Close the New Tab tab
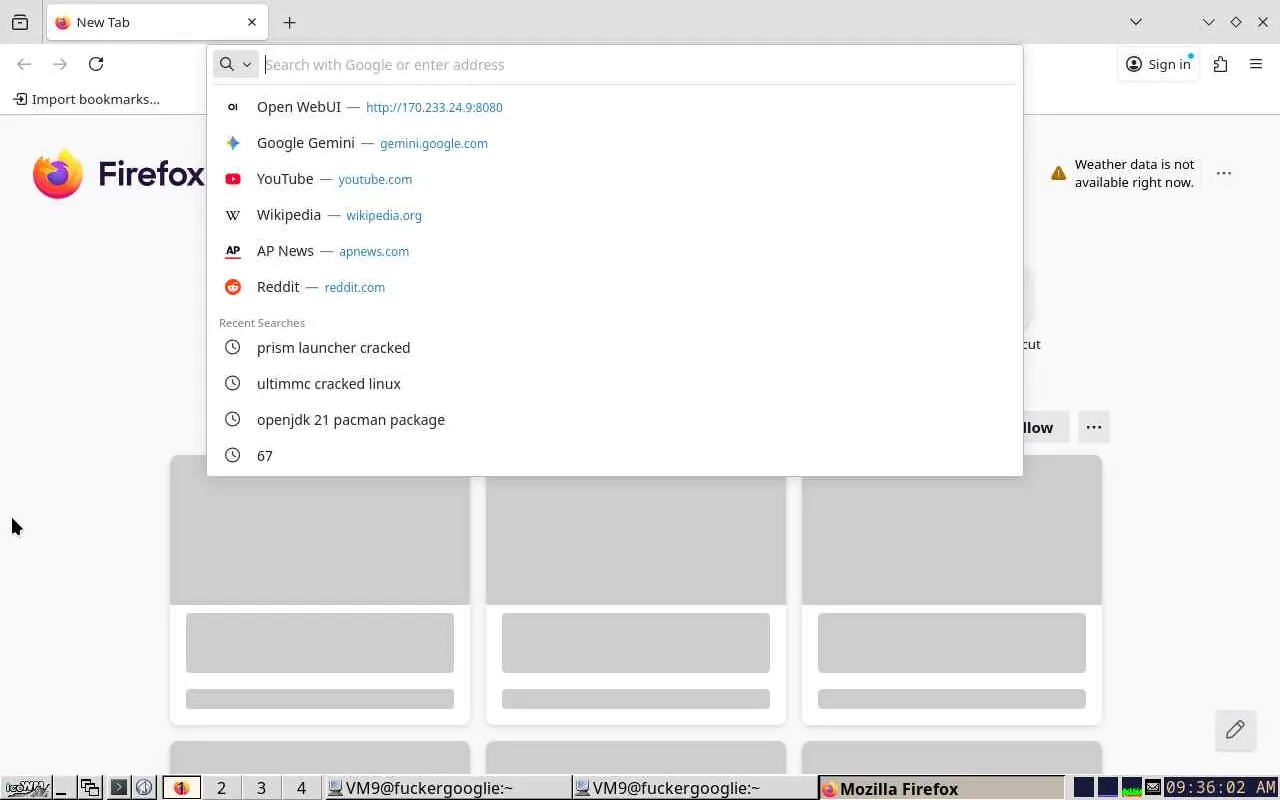The image size is (1280, 800). pyautogui.click(x=252, y=22)
